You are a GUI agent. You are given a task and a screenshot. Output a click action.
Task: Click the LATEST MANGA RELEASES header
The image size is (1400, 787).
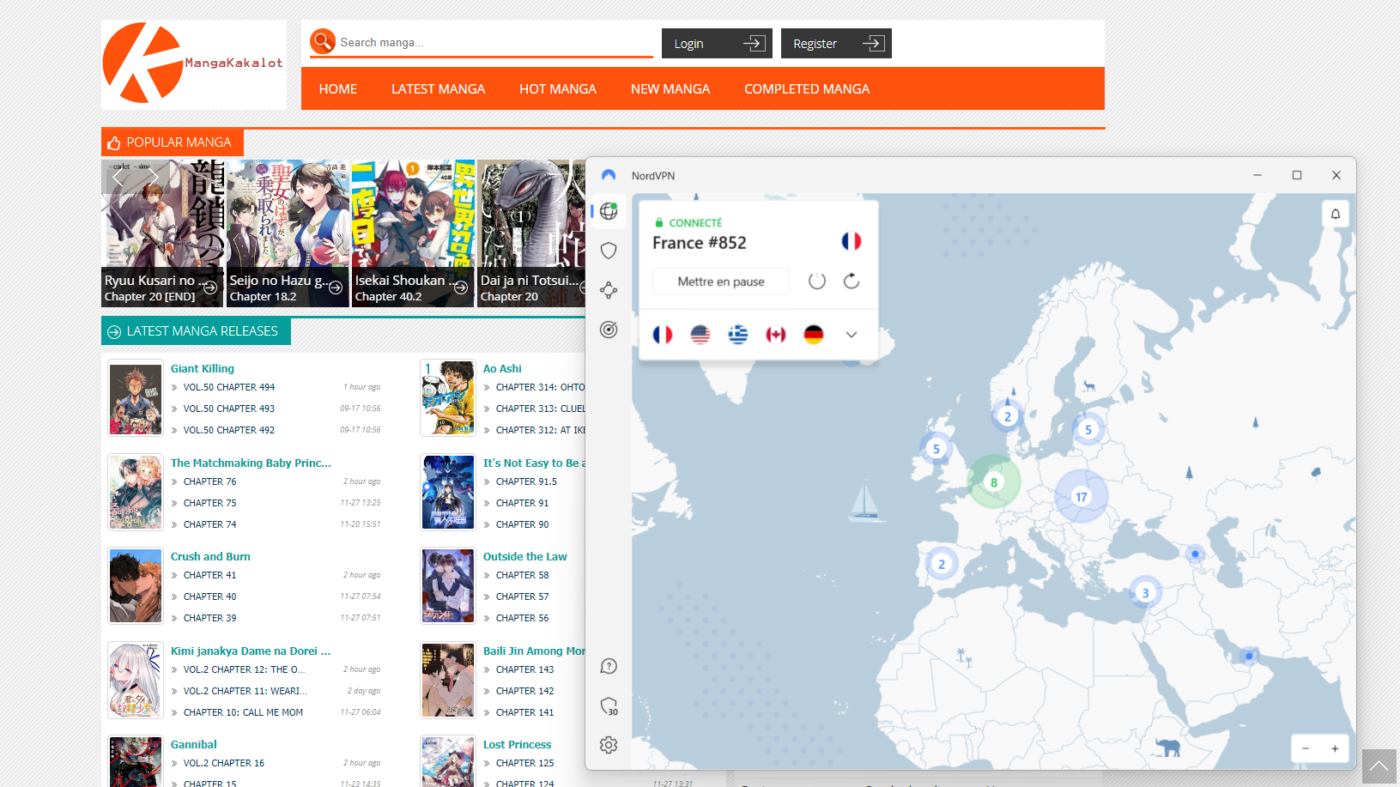click(196, 331)
